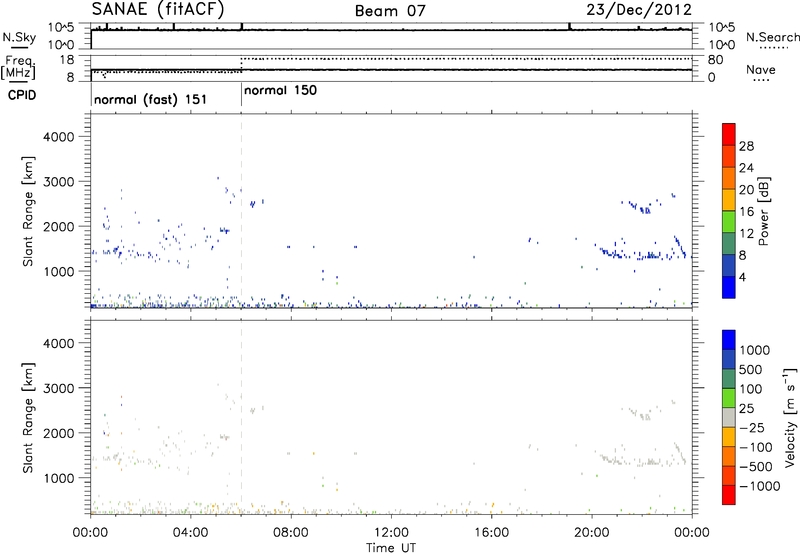The image size is (800, 554).
Task: Click the '1000' range tick of Velocity panel
Action: (x=58, y=478)
